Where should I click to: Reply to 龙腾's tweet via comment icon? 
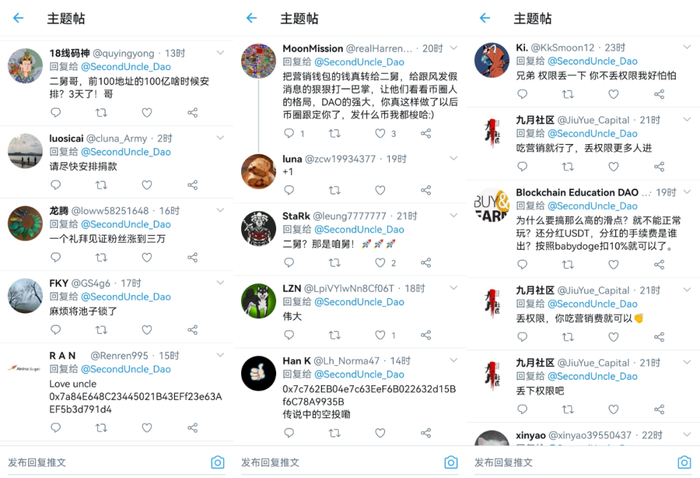tap(55, 257)
